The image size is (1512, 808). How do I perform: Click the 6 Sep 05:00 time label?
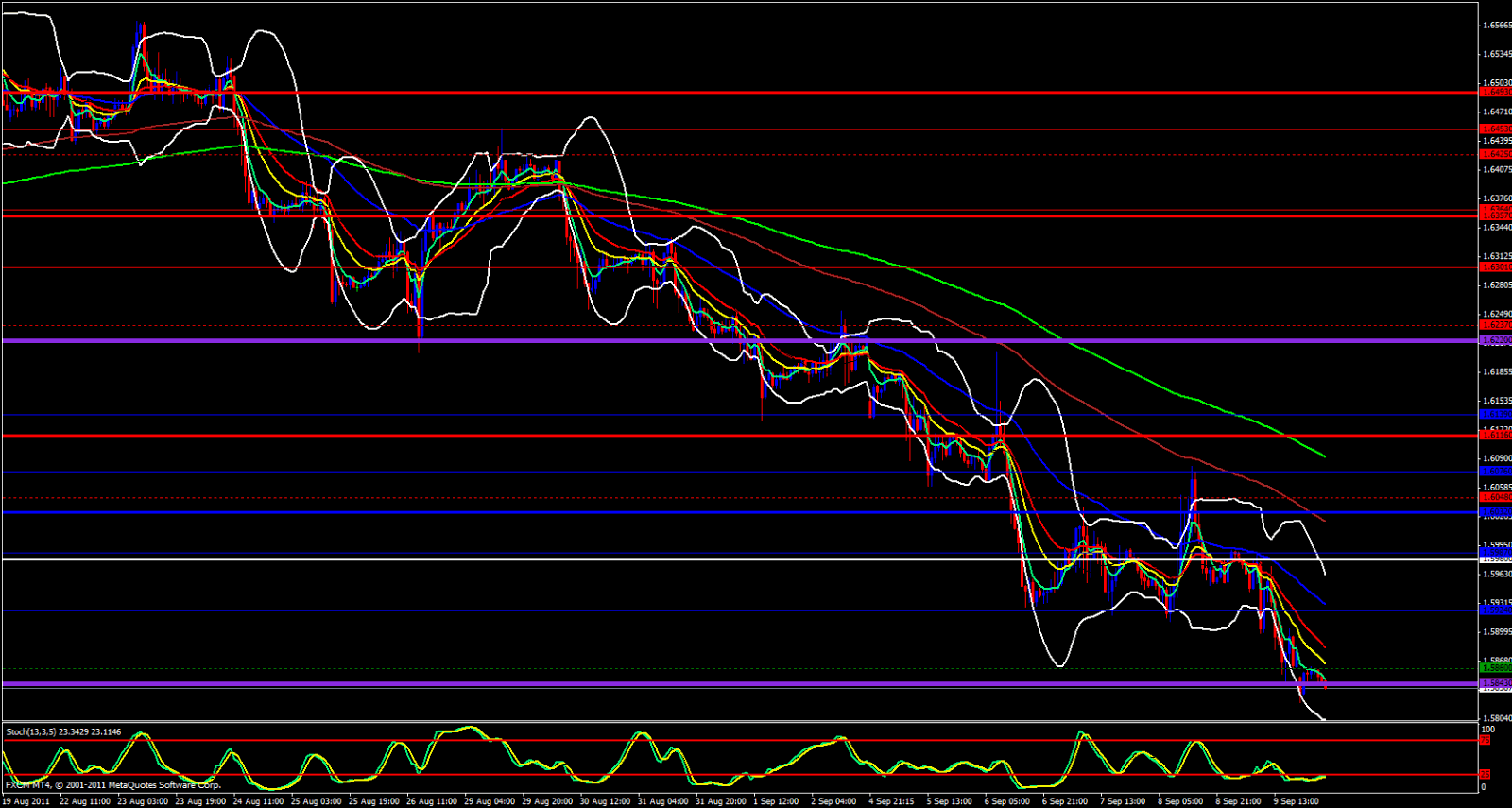click(1006, 801)
